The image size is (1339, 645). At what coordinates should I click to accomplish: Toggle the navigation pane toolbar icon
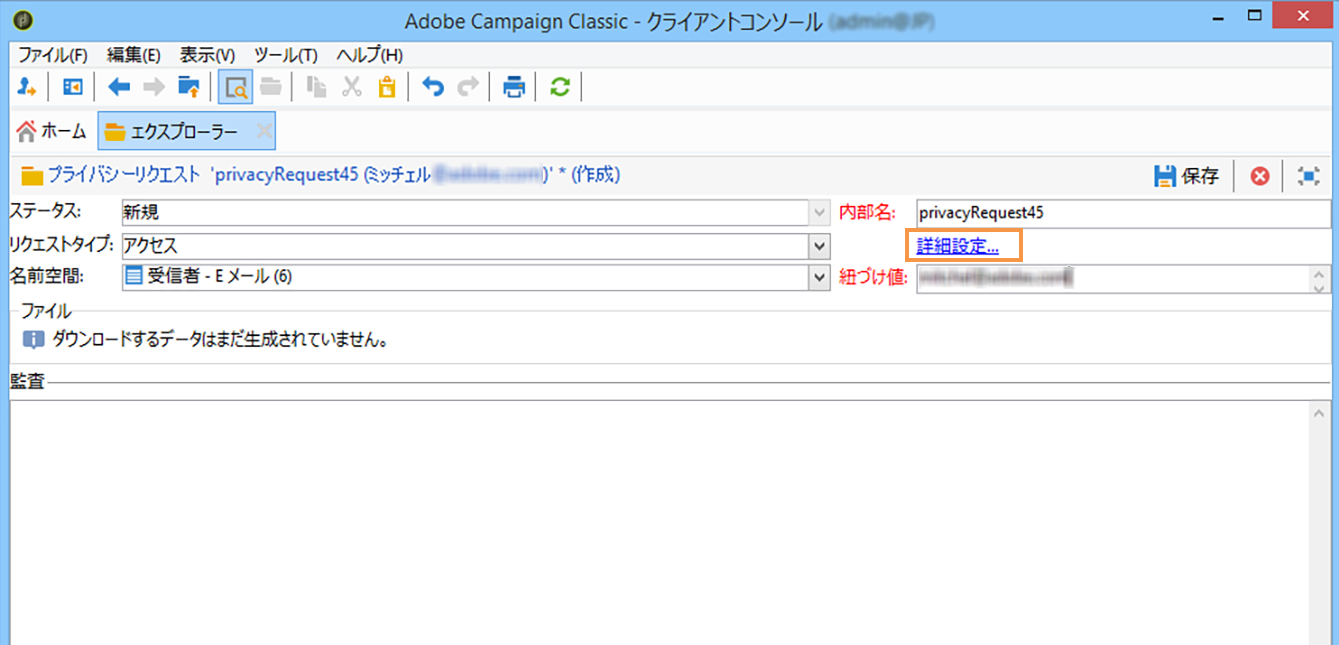coord(72,87)
